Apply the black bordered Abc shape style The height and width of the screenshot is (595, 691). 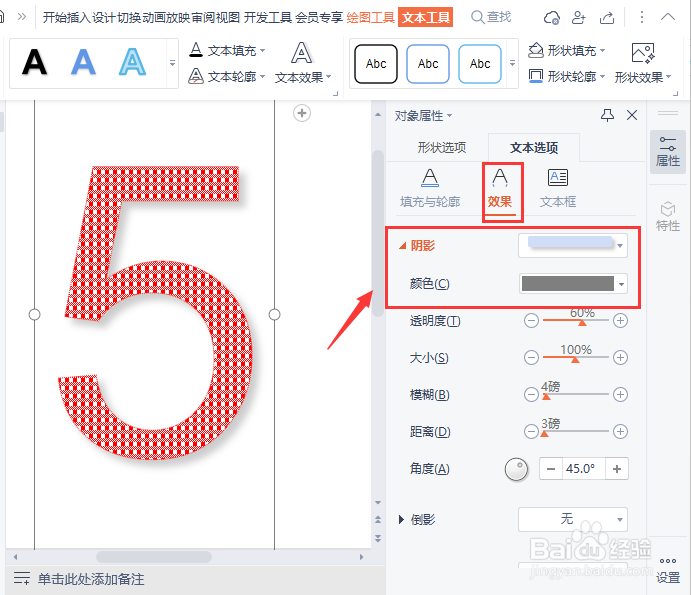click(x=376, y=64)
